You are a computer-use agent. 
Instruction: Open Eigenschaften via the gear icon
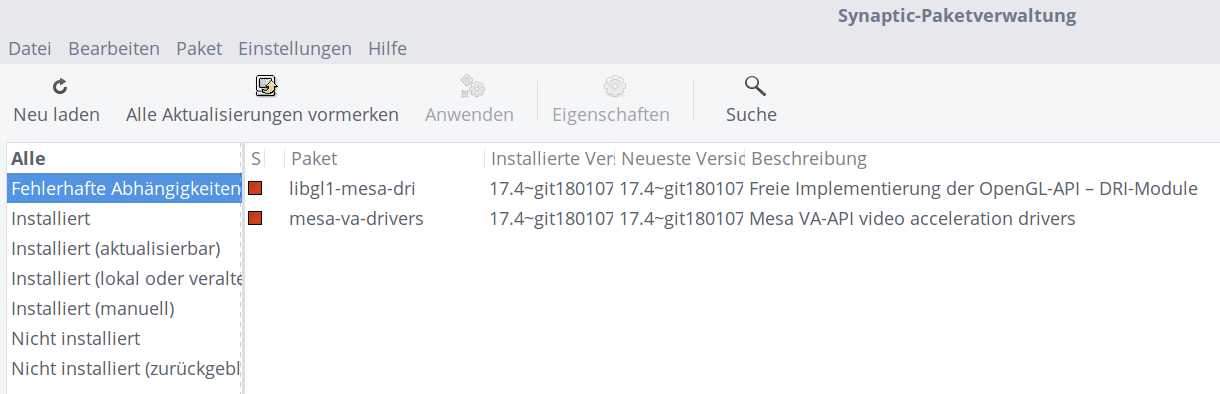[x=615, y=85]
